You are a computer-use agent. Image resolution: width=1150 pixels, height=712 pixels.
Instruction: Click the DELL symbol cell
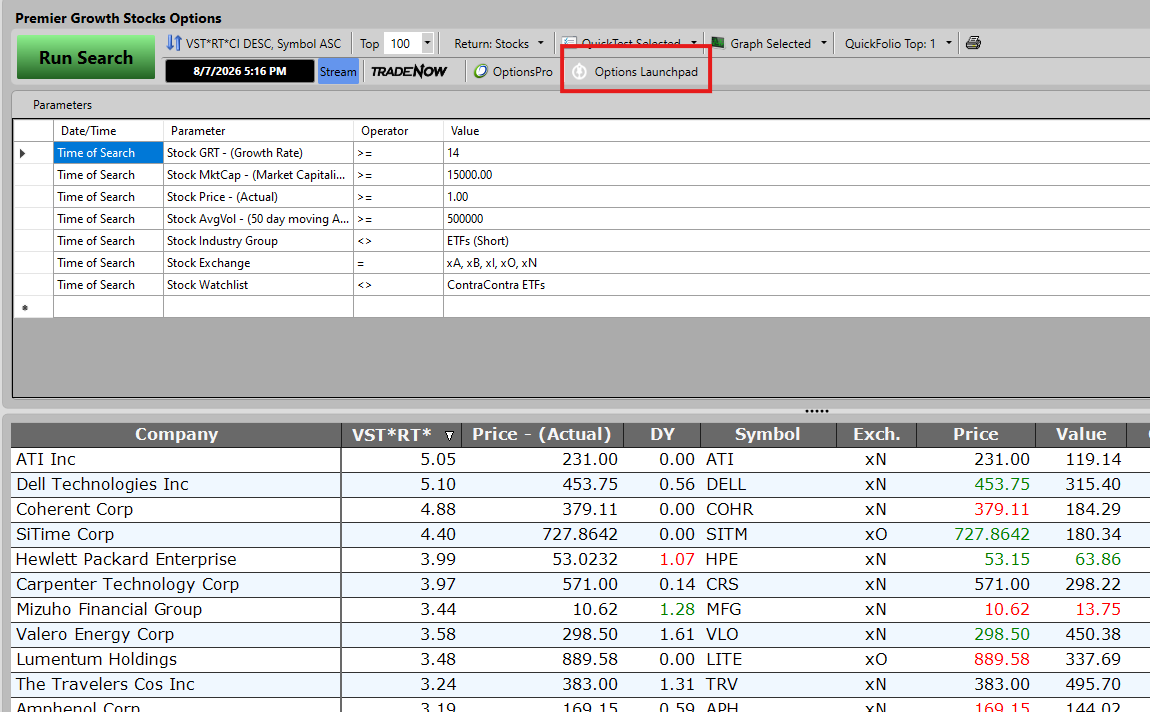[x=768, y=485]
